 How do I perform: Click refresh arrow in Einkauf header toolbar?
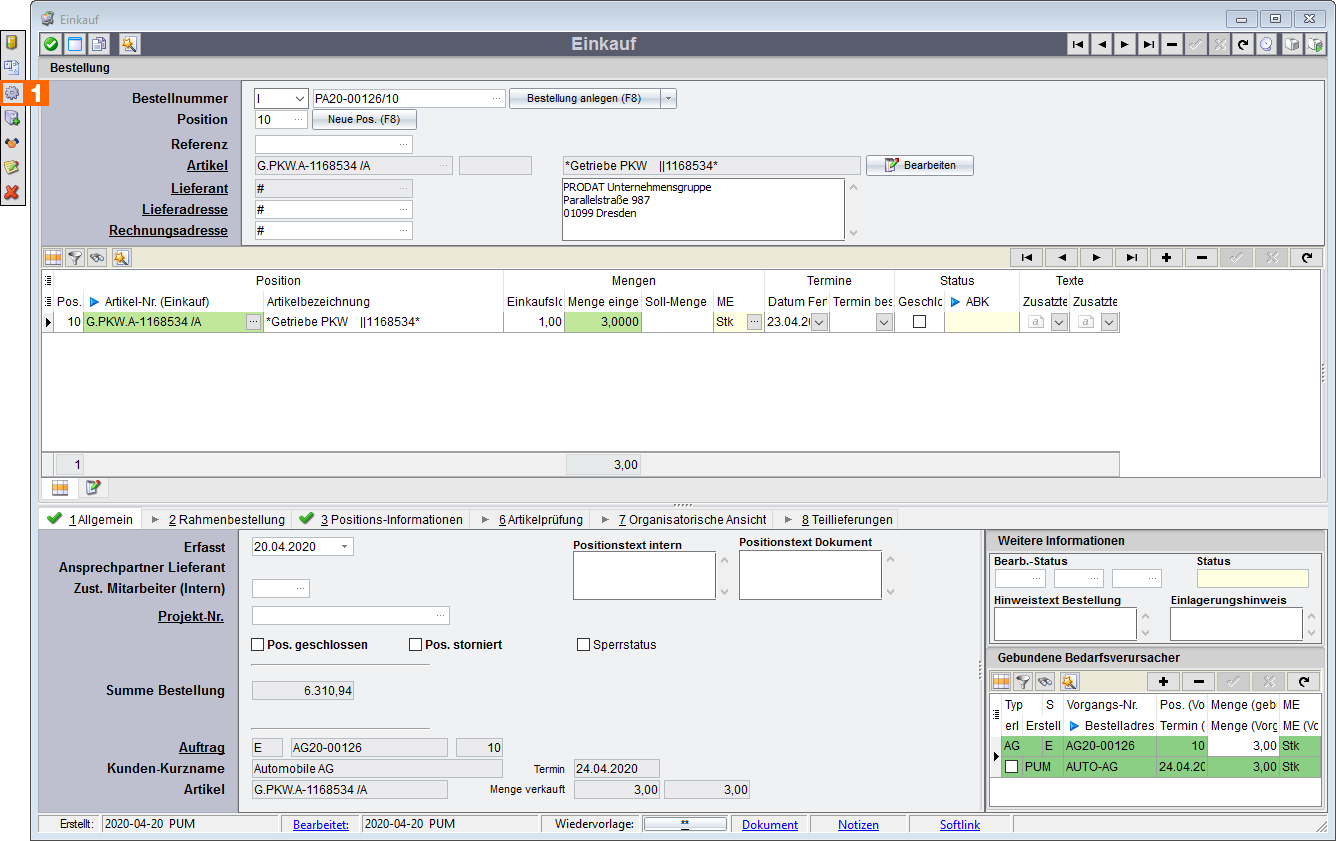pyautogui.click(x=1243, y=44)
